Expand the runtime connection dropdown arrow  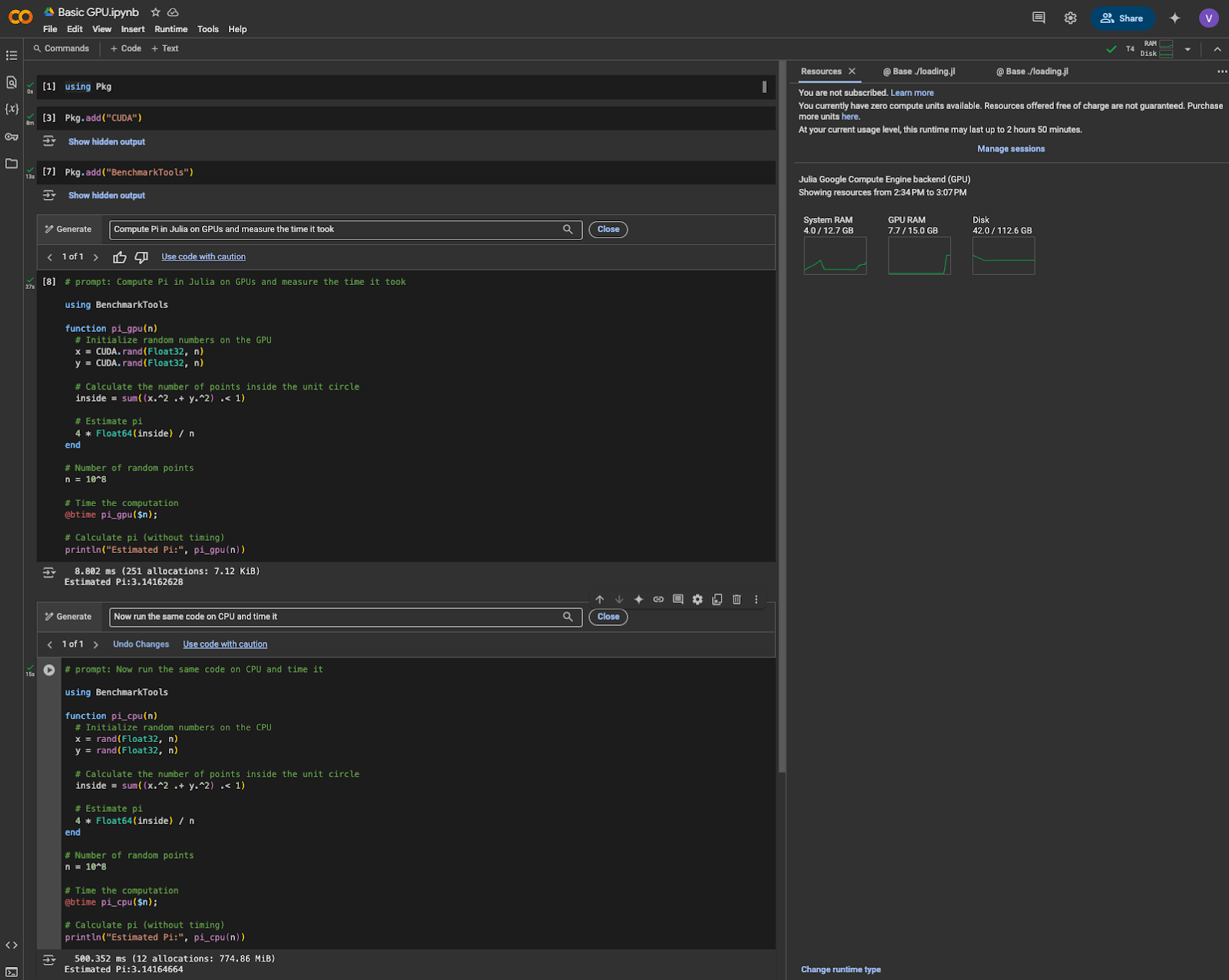click(x=1188, y=49)
